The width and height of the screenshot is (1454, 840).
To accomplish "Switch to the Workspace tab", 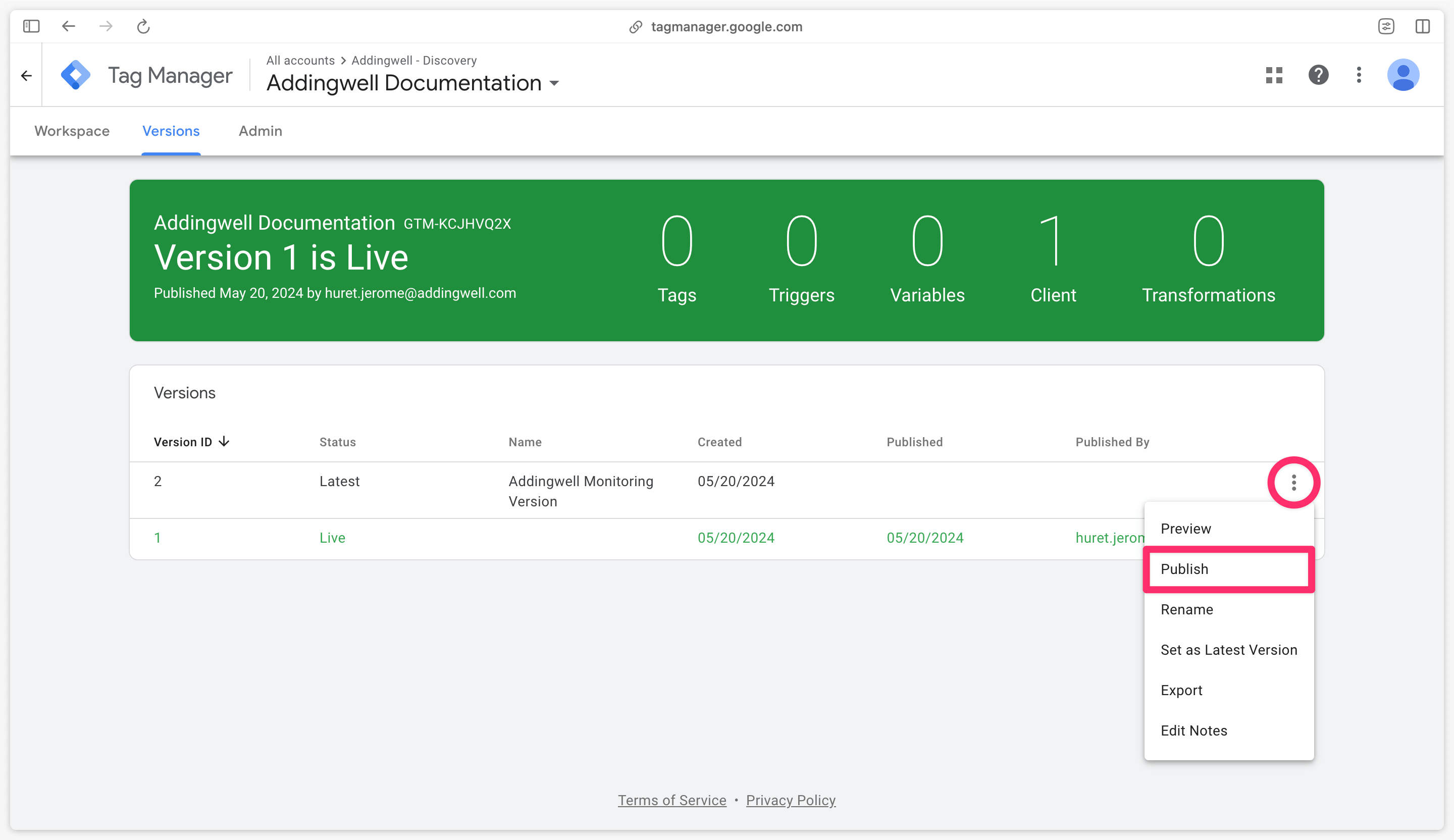I will point(72,131).
